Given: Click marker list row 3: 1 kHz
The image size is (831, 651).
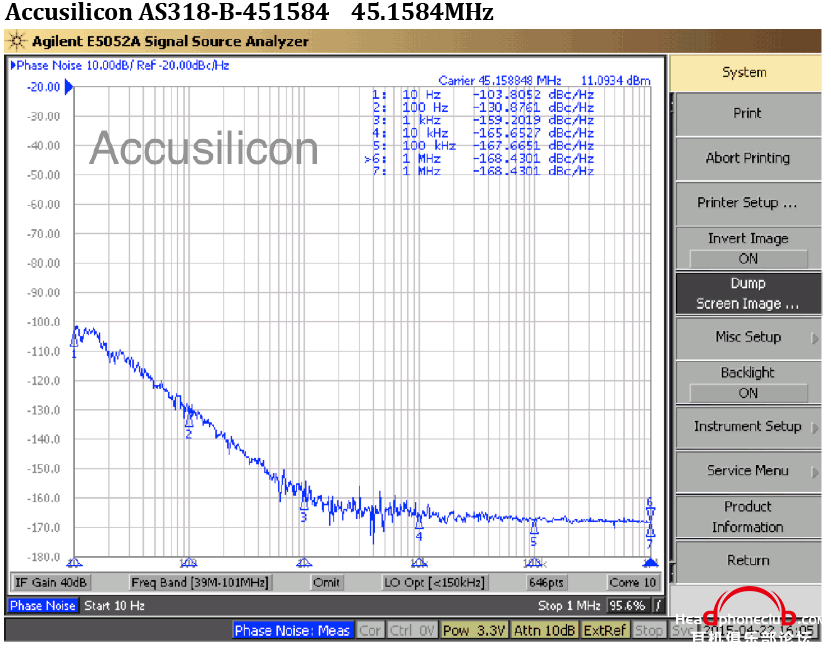Looking at the screenshot, I should point(482,120).
